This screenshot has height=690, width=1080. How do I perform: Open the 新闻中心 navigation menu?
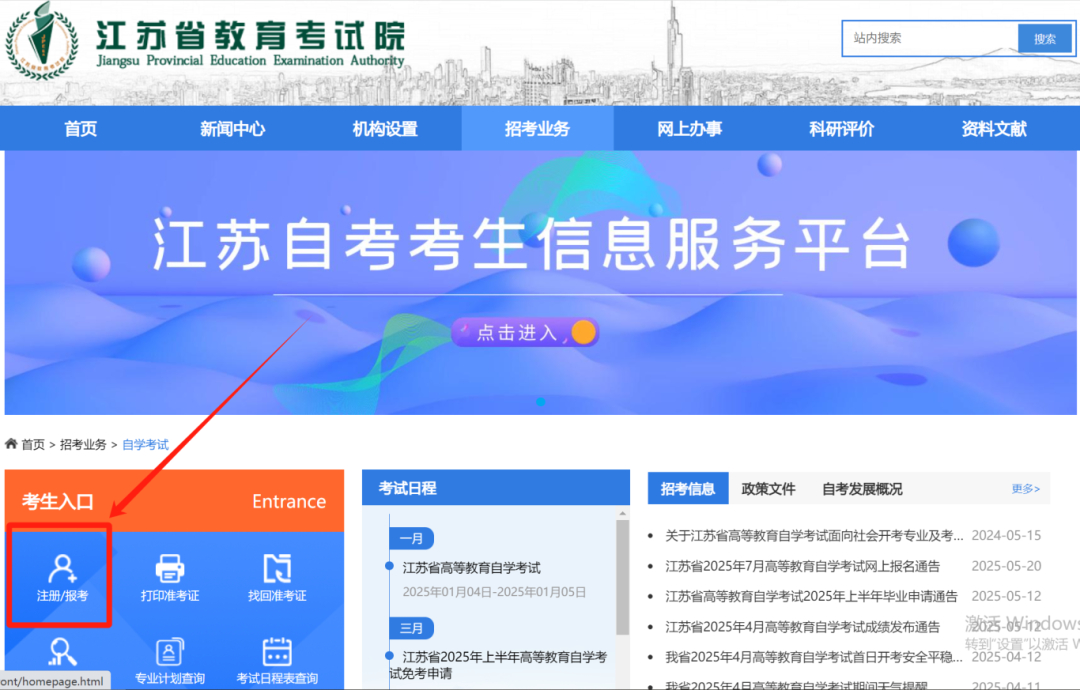[233, 129]
